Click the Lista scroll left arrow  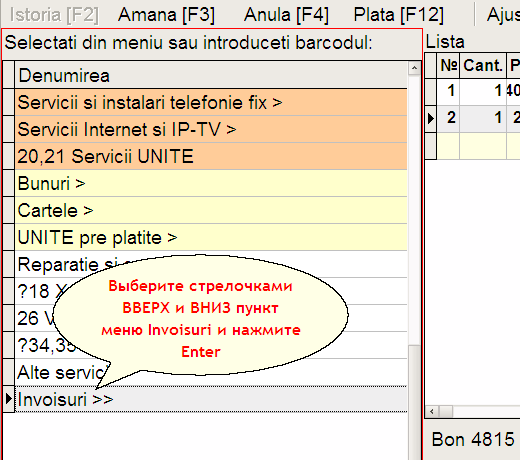[432, 411]
